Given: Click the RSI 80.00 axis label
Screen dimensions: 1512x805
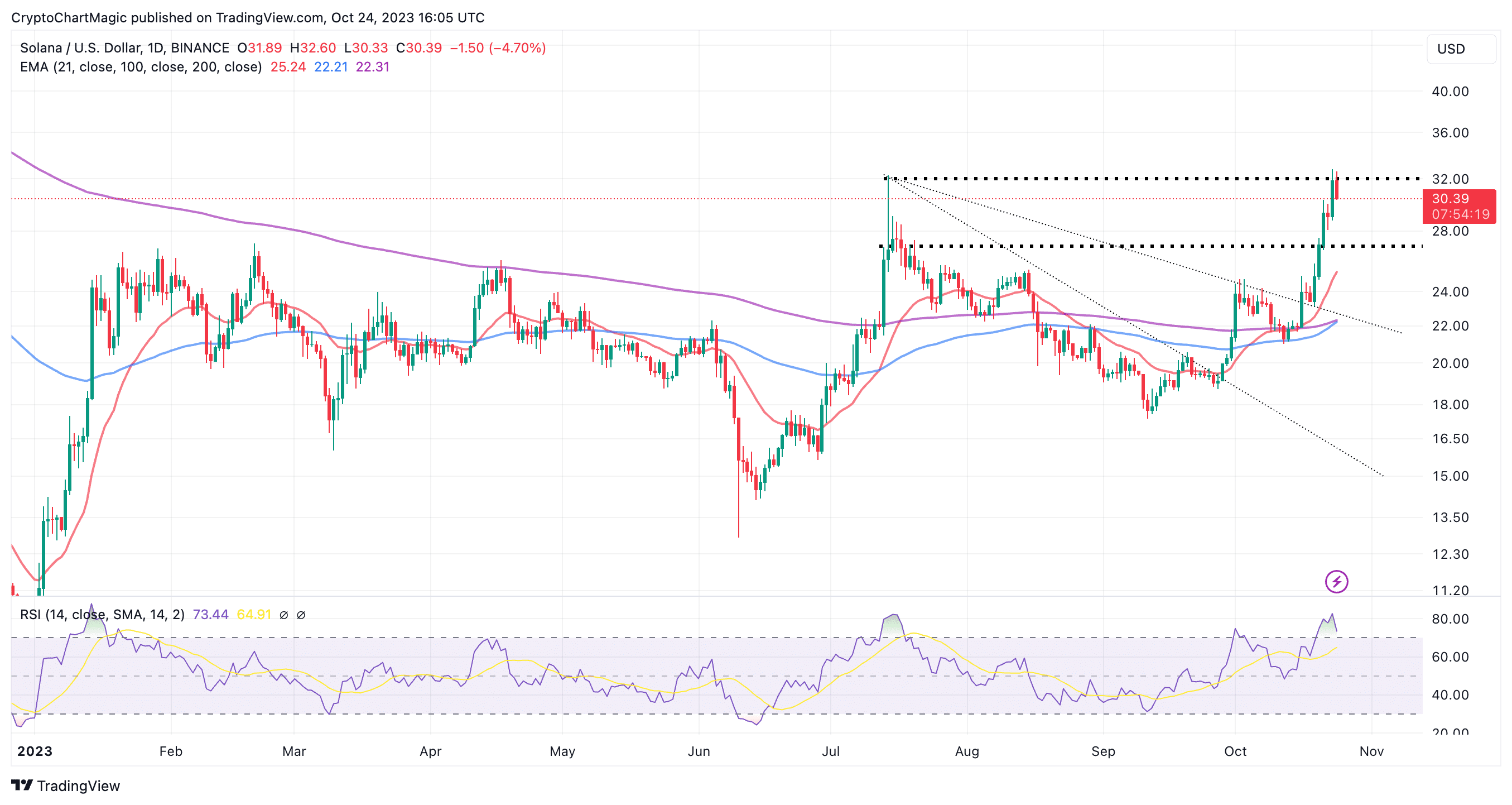Looking at the screenshot, I should (x=1450, y=619).
